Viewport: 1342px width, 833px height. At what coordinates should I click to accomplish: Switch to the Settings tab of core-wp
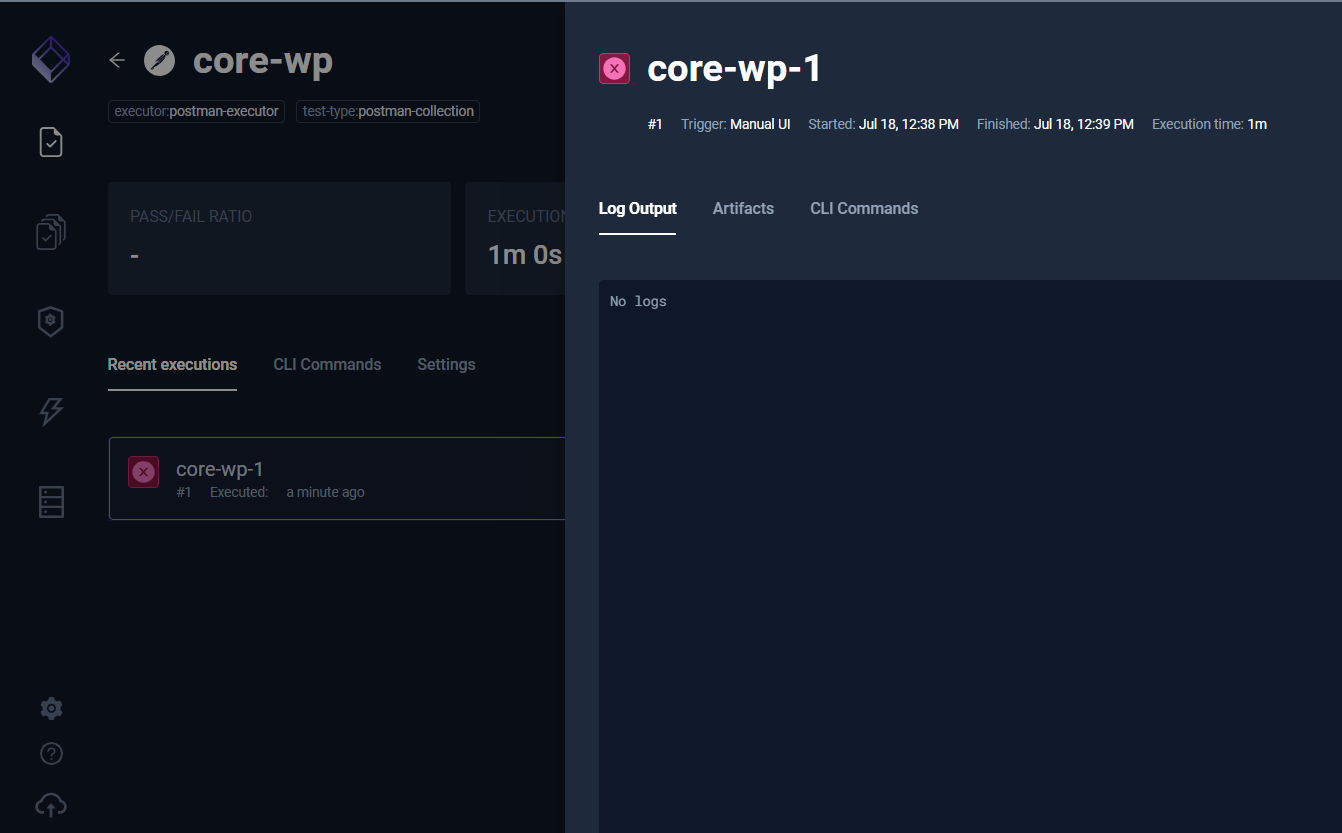click(446, 364)
